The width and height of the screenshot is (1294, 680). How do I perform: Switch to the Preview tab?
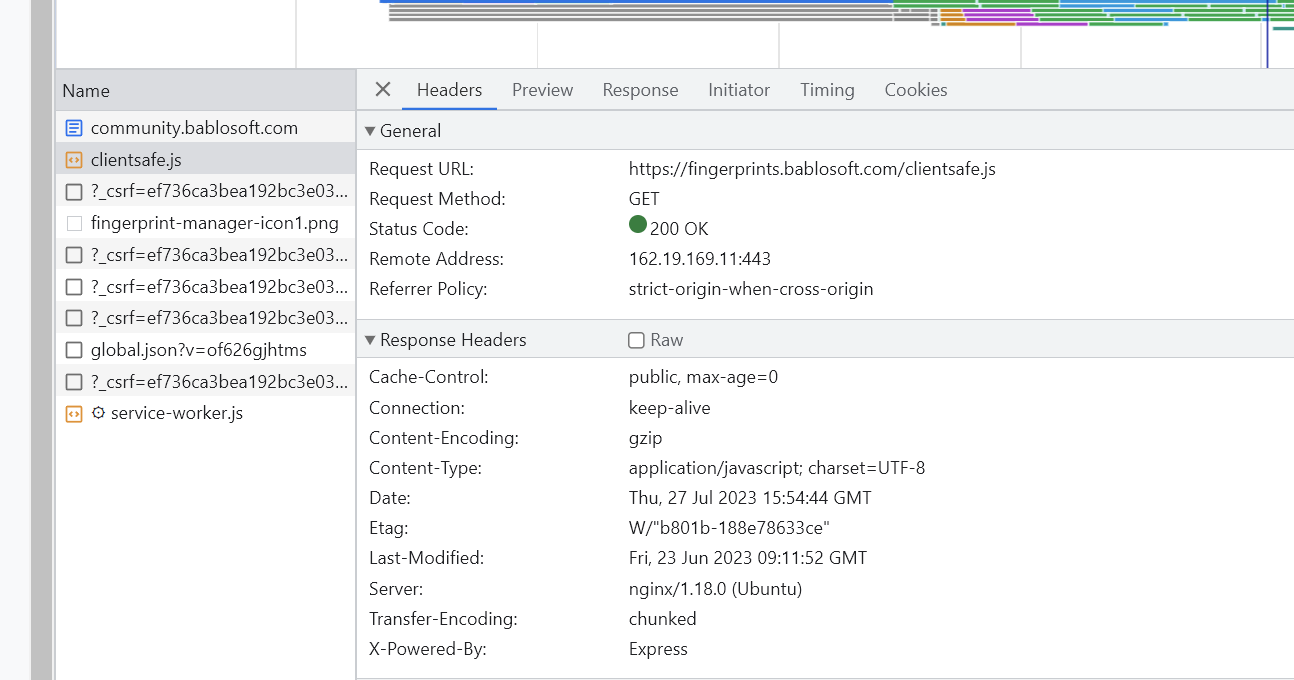click(542, 90)
